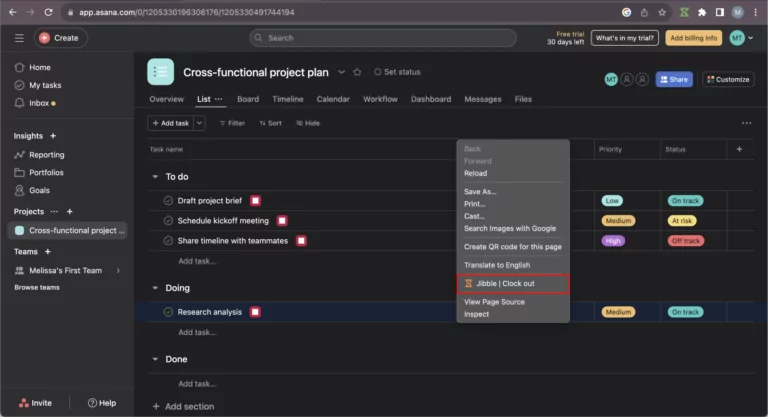Mark Schedule kickoff meeting complete
The height and width of the screenshot is (417, 768).
pyautogui.click(x=168, y=220)
